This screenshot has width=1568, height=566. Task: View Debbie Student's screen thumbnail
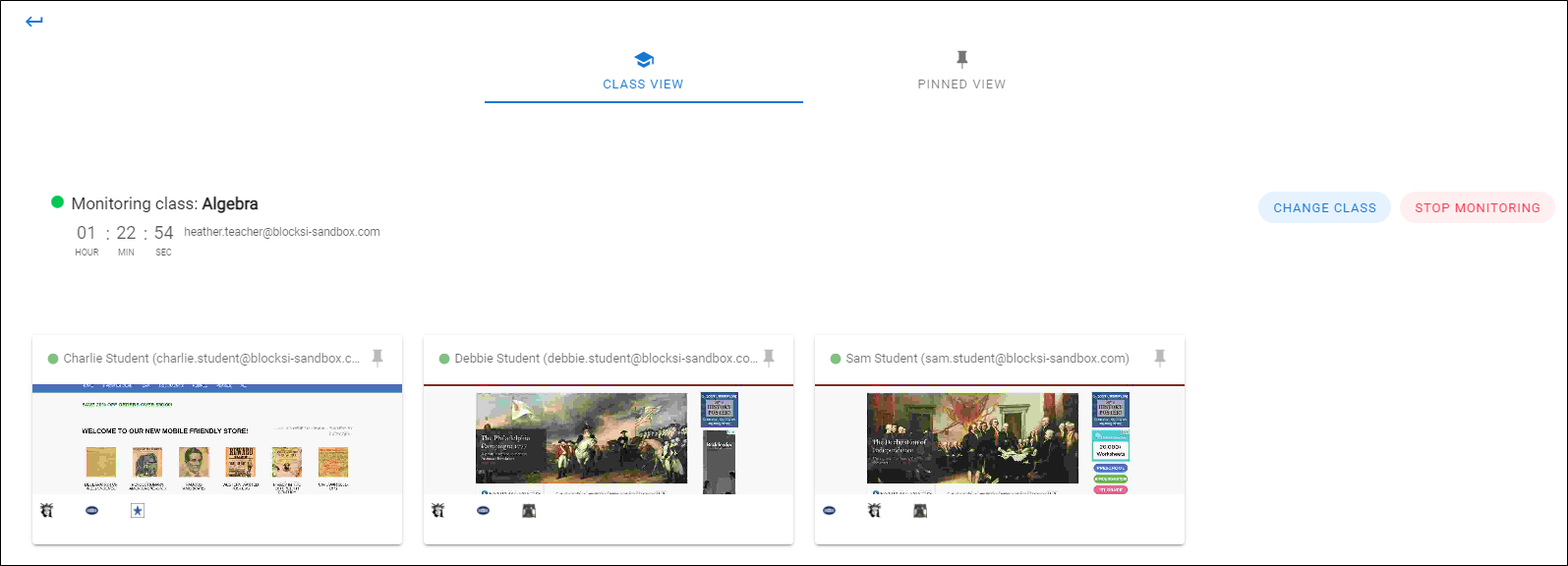609,439
